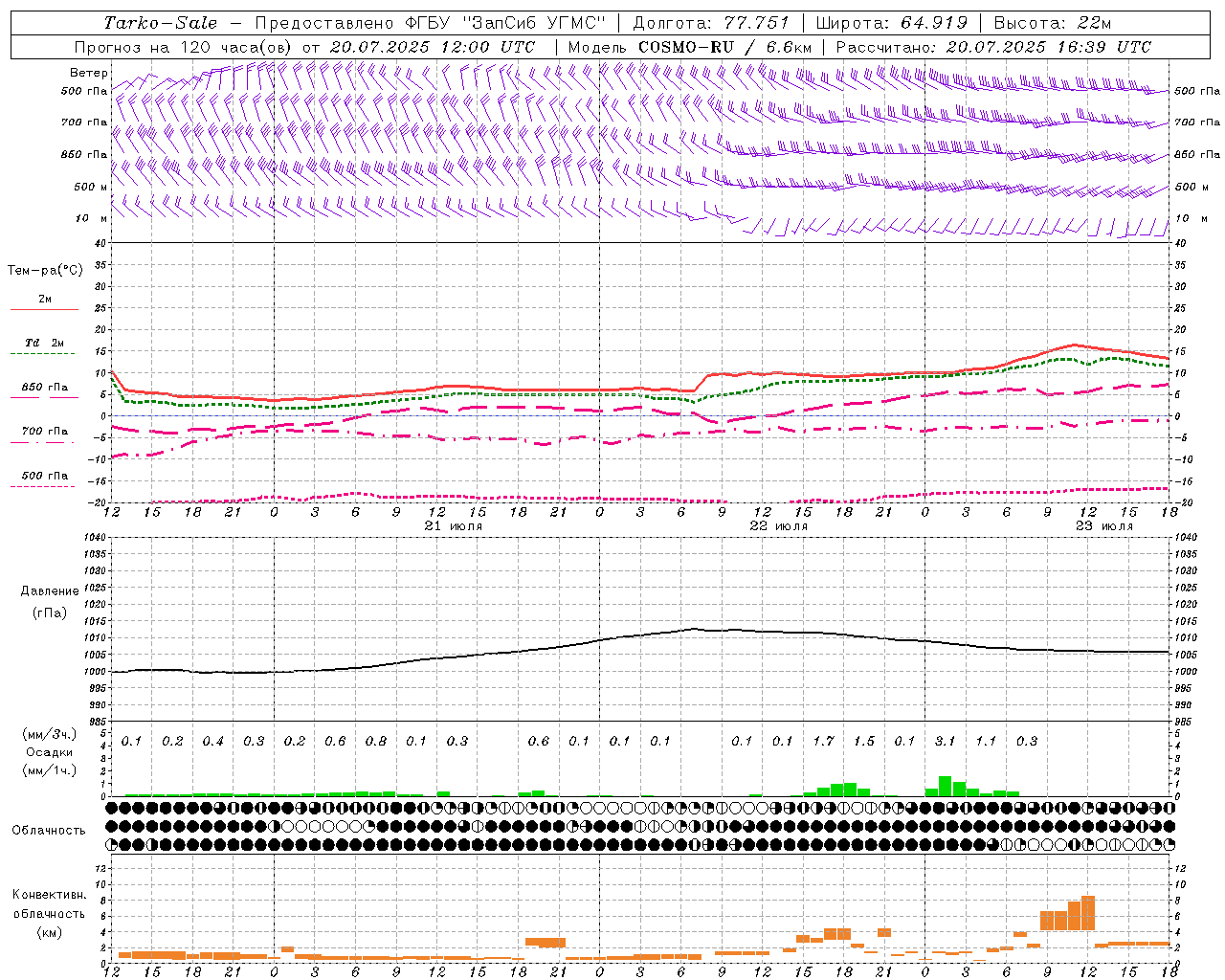Viewport: 1225px width, 980px height.
Task: Click the Облачность cloud cover label
Action: [49, 831]
